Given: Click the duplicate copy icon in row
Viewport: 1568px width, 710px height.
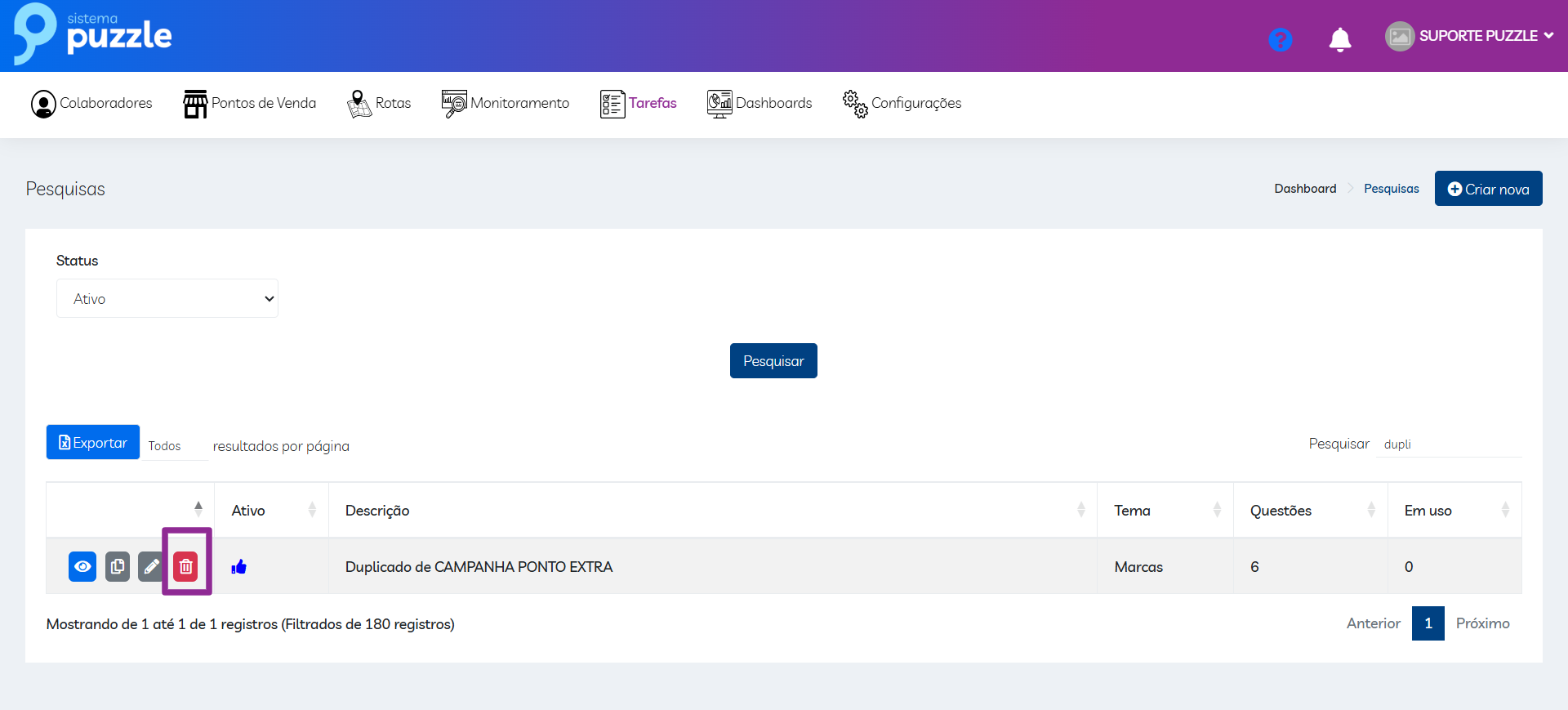Looking at the screenshot, I should click(118, 566).
